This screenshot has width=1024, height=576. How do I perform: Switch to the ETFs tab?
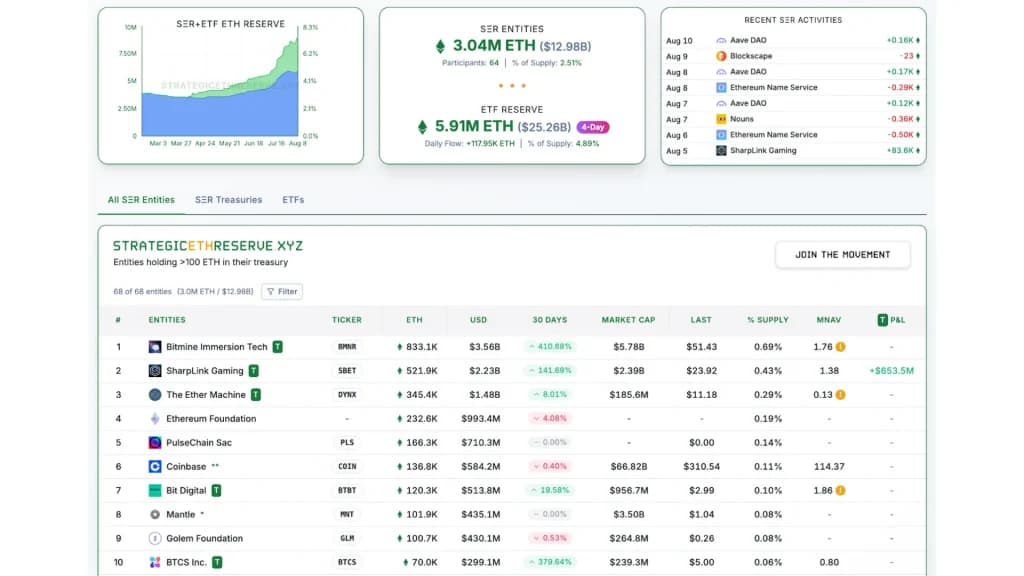pyautogui.click(x=293, y=200)
